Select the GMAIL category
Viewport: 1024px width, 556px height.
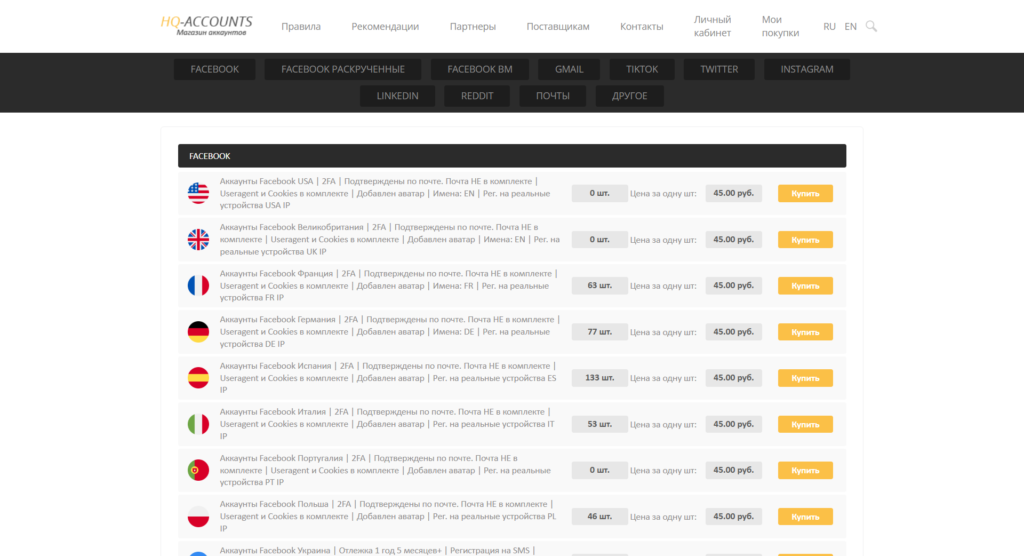[x=569, y=69]
